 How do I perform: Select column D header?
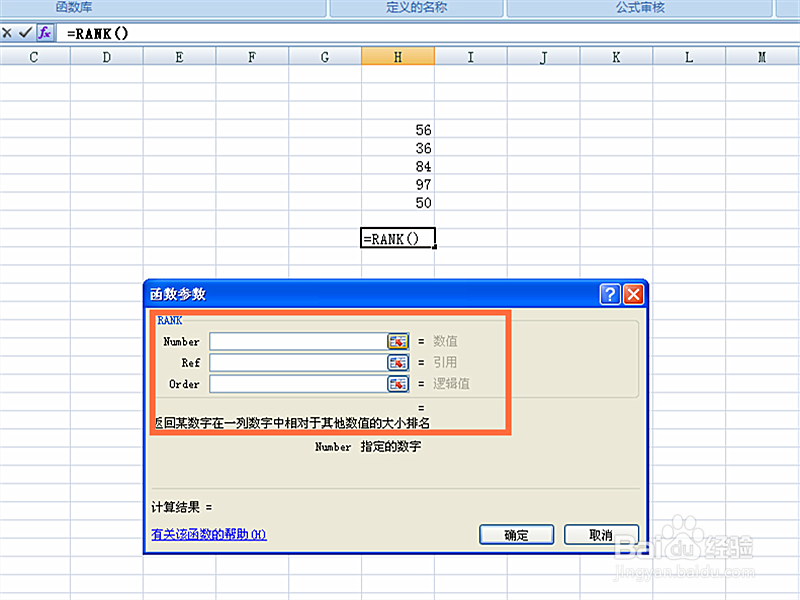tap(107, 57)
